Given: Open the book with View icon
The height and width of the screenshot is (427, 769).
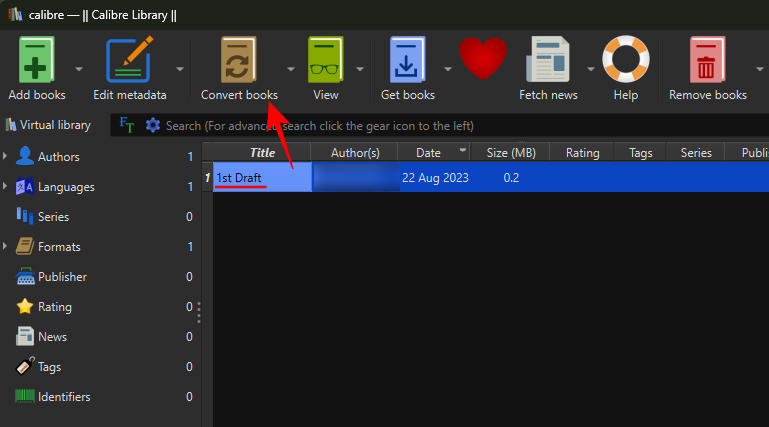Looking at the screenshot, I should (x=326, y=60).
